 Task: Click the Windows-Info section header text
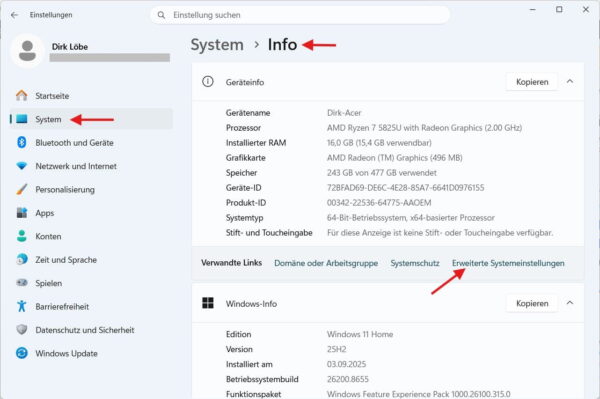(251, 304)
